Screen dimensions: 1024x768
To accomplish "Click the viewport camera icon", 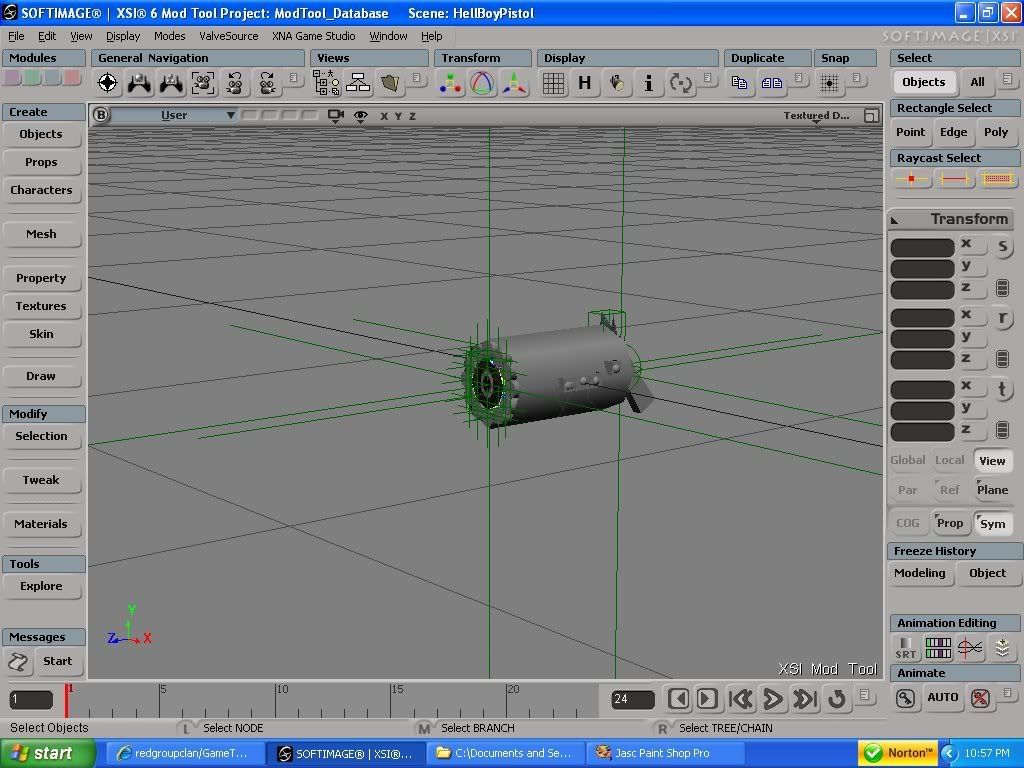I will click(336, 116).
